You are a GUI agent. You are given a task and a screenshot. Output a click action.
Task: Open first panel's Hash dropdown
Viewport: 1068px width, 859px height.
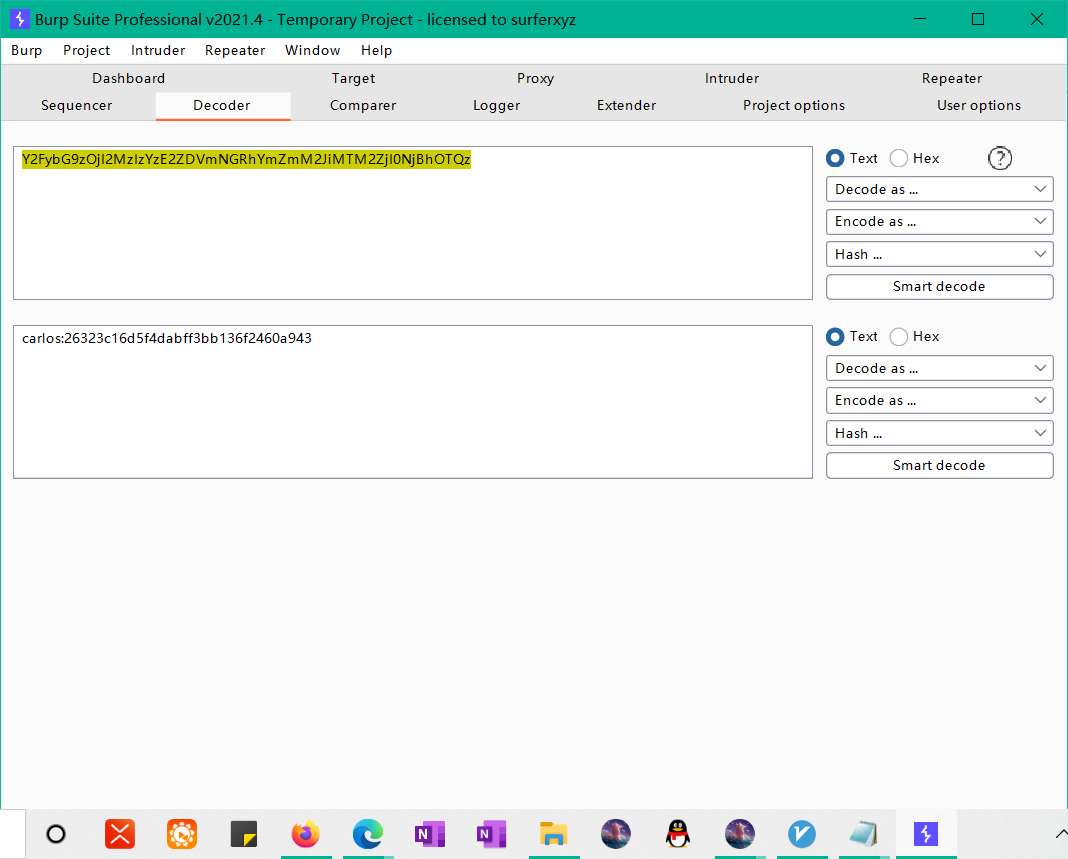[939, 254]
